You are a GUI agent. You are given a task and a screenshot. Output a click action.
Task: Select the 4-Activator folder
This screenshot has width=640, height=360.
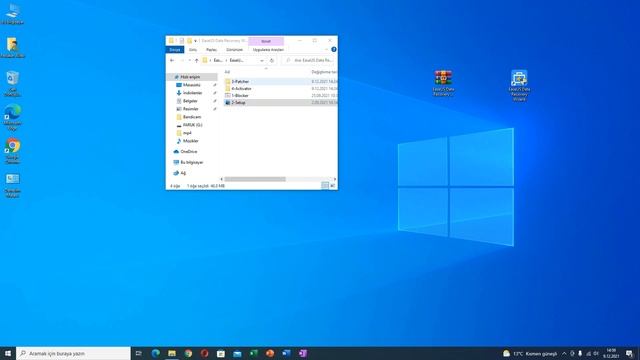(241, 89)
